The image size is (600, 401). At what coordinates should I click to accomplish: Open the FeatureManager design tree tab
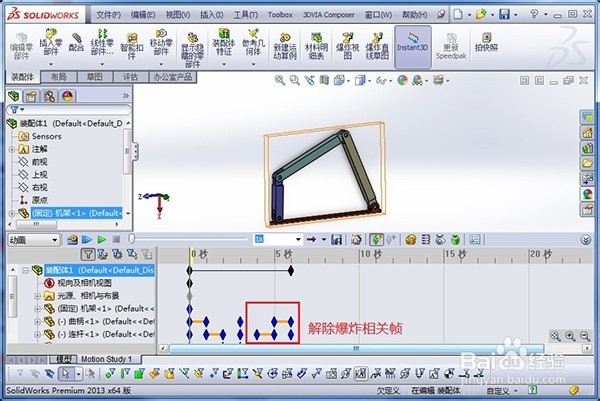click(x=14, y=96)
